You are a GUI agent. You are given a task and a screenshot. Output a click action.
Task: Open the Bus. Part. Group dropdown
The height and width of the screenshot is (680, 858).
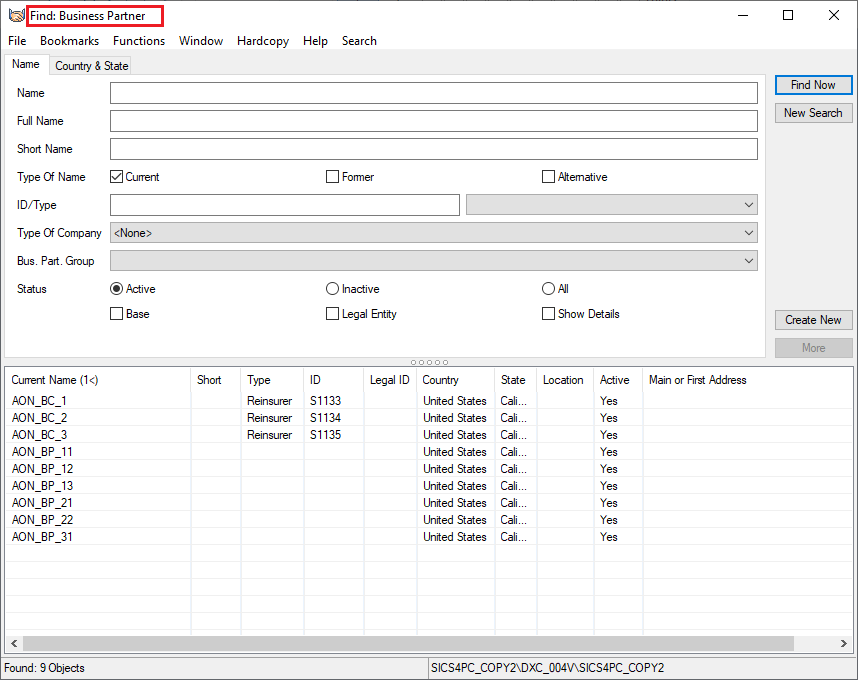click(x=749, y=261)
